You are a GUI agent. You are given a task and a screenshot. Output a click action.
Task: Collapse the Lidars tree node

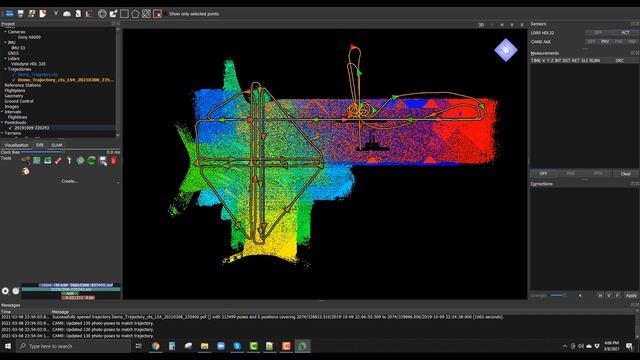pos(5,58)
